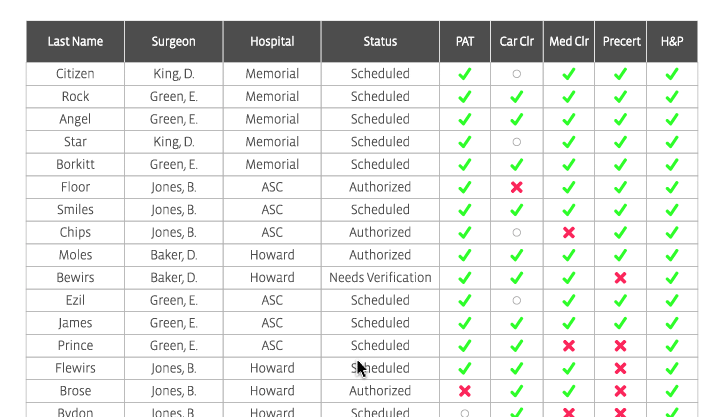Sort by Last Name column header

pos(75,42)
